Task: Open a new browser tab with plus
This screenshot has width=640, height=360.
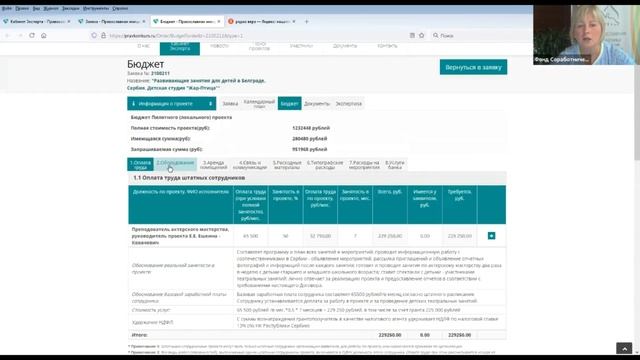Action: [x=307, y=21]
